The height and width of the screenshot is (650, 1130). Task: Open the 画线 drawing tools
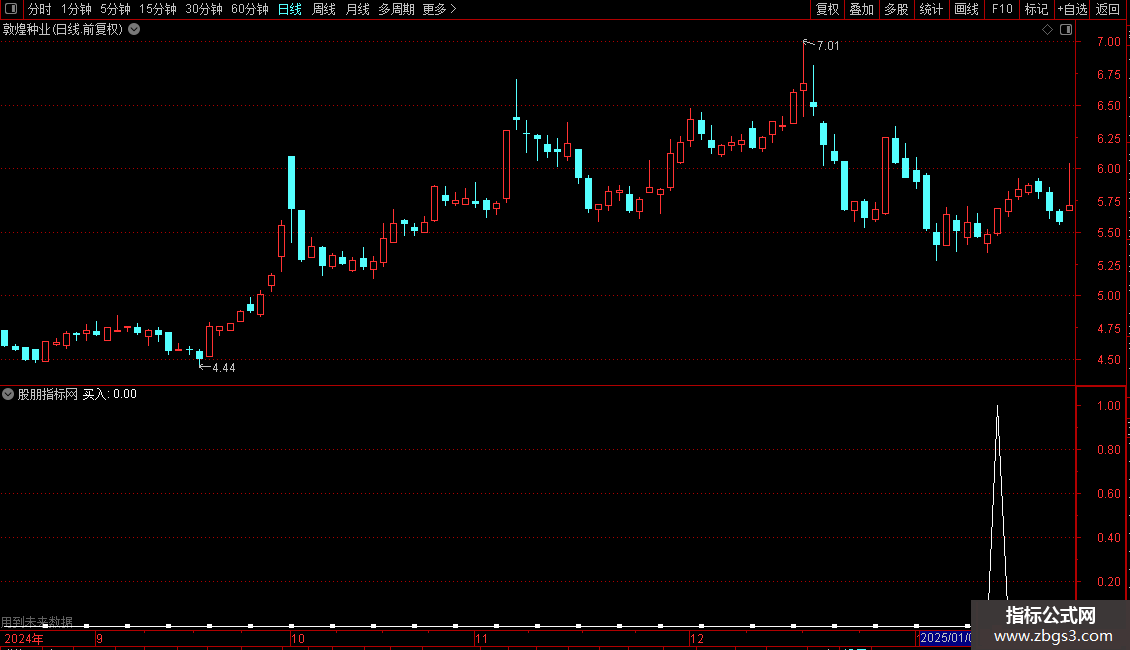tap(966, 9)
